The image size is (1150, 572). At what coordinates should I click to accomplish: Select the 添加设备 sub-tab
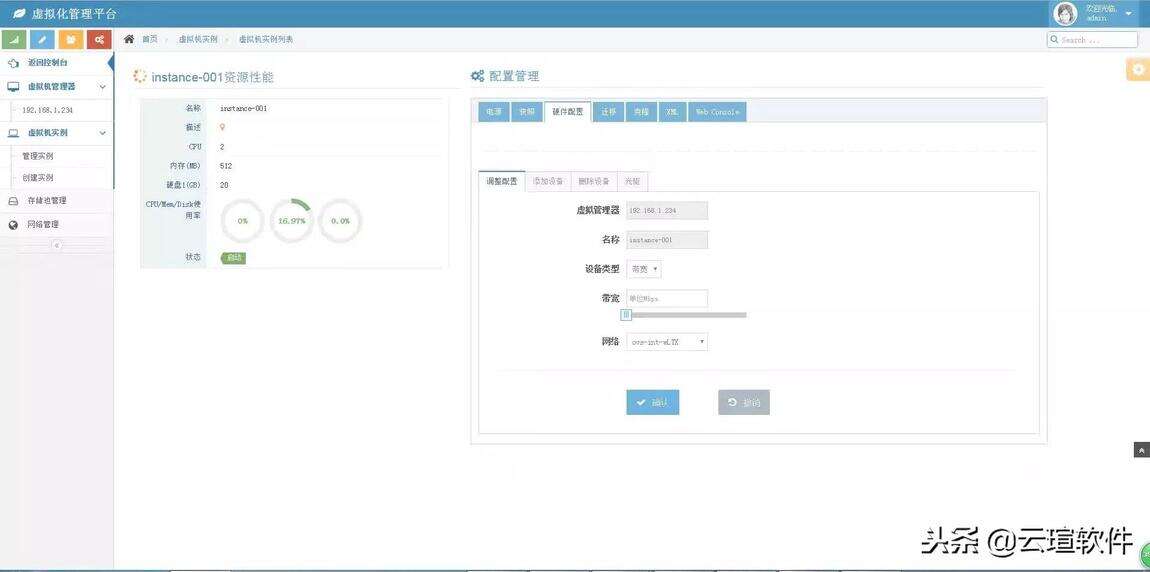point(548,181)
